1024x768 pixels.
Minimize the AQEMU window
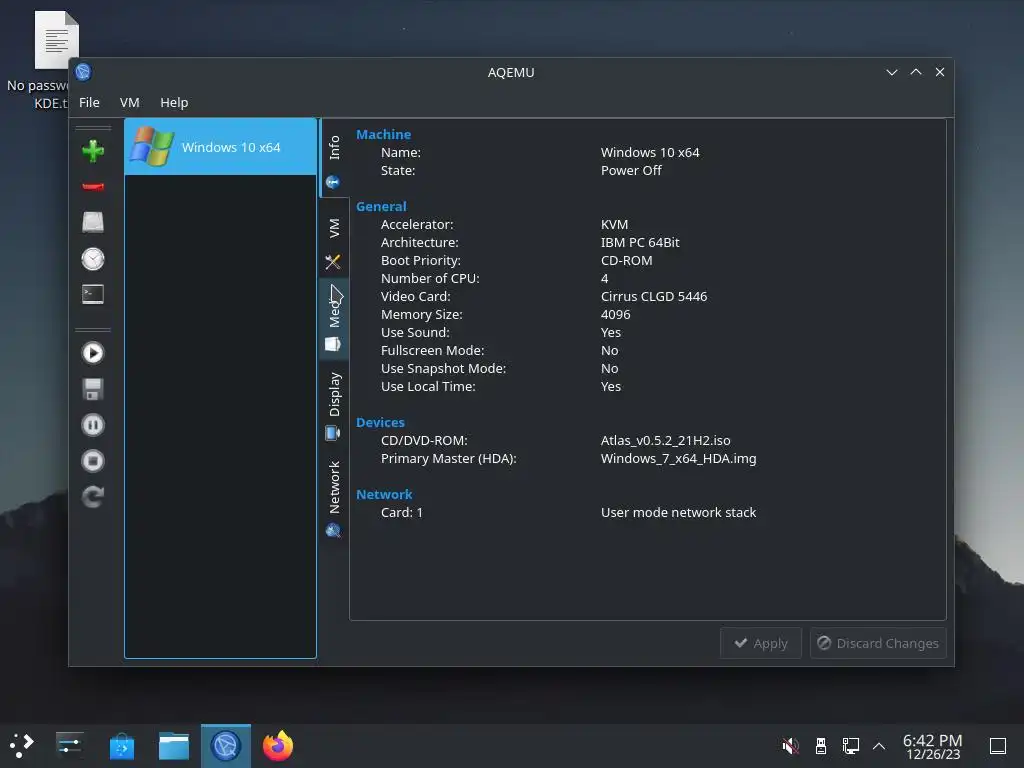pos(891,72)
